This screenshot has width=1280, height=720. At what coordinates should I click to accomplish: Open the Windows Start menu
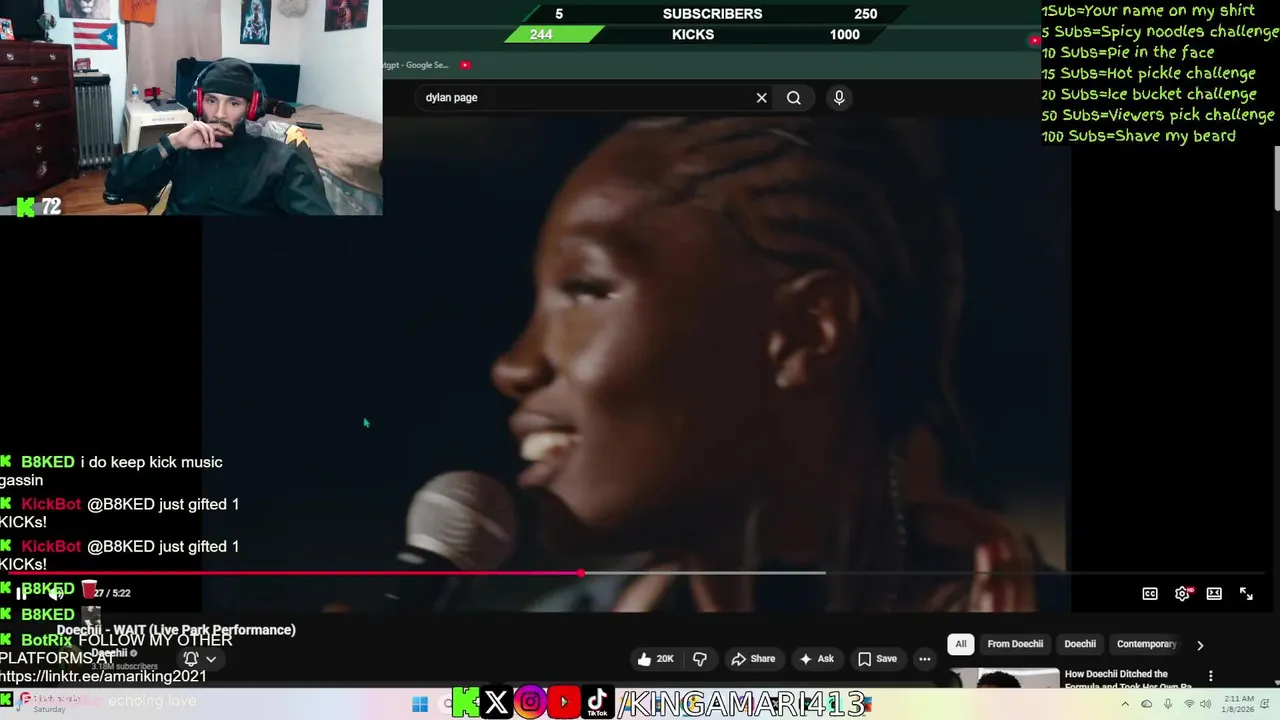pos(420,704)
